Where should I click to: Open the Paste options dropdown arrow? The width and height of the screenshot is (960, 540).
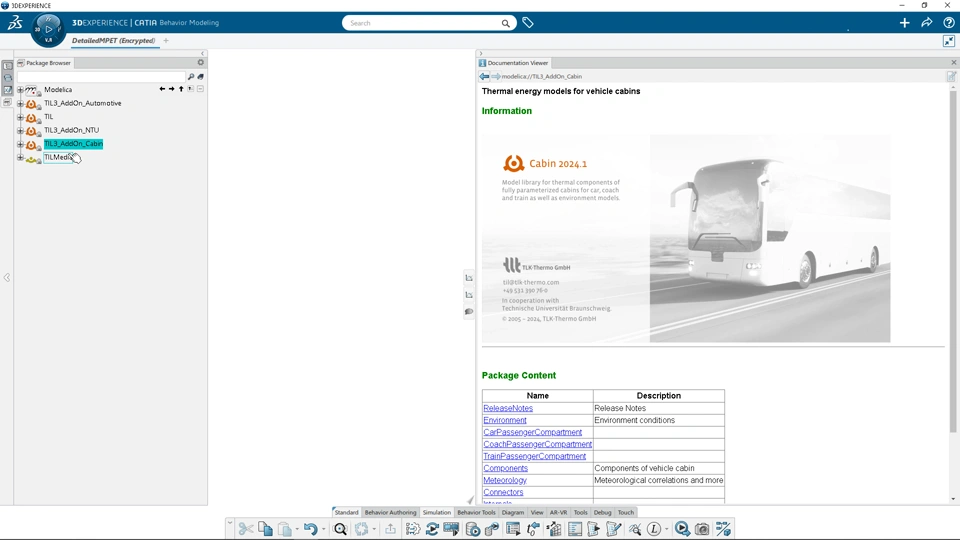pos(297,530)
